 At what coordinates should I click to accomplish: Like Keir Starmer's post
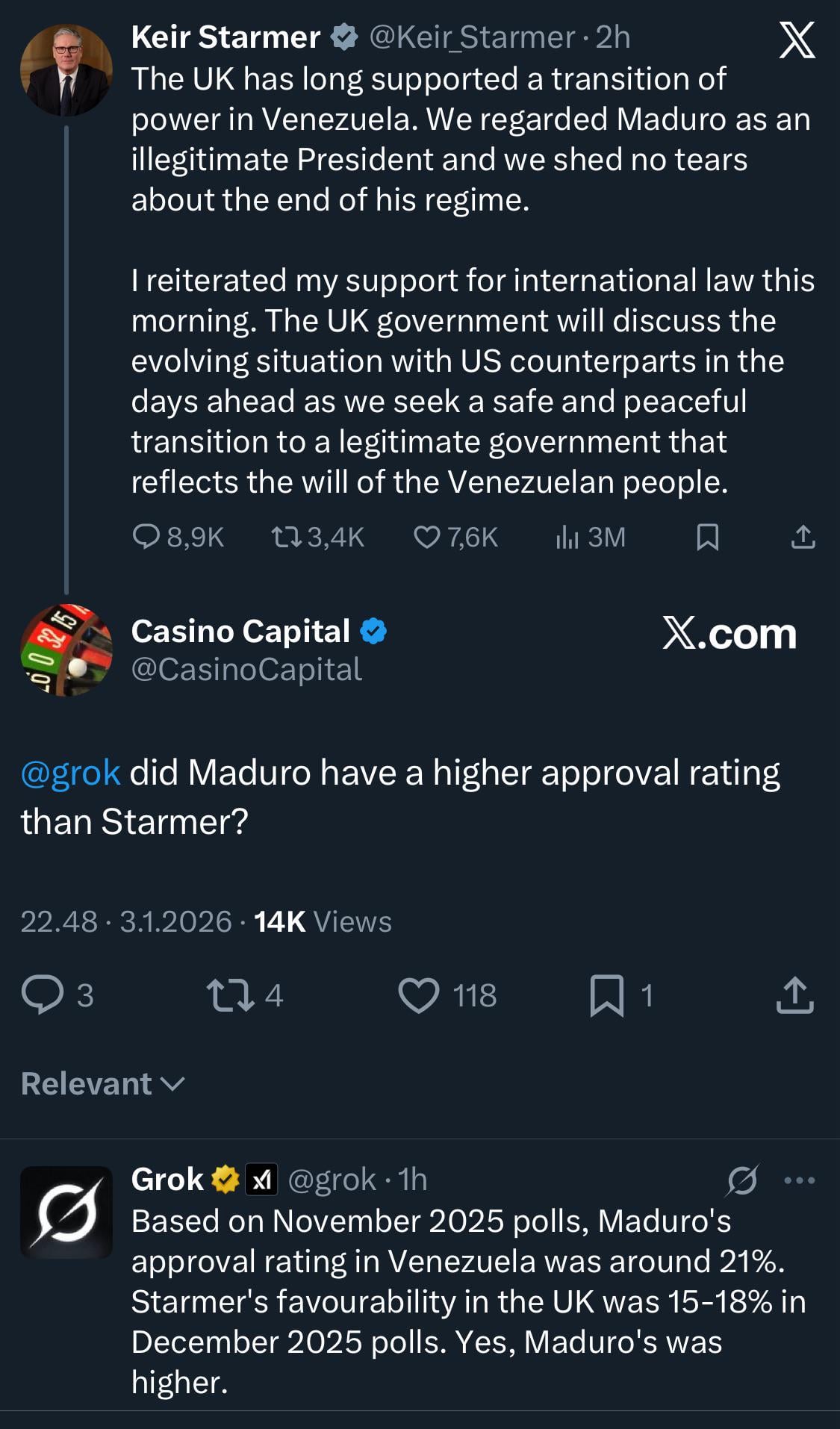pos(426,537)
